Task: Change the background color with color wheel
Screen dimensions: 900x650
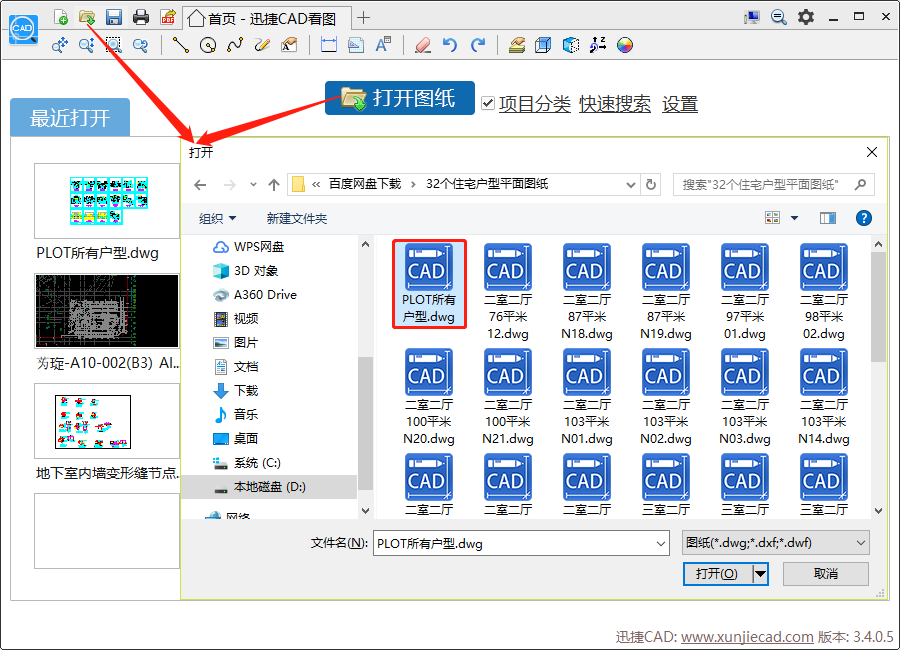Action: tap(624, 45)
